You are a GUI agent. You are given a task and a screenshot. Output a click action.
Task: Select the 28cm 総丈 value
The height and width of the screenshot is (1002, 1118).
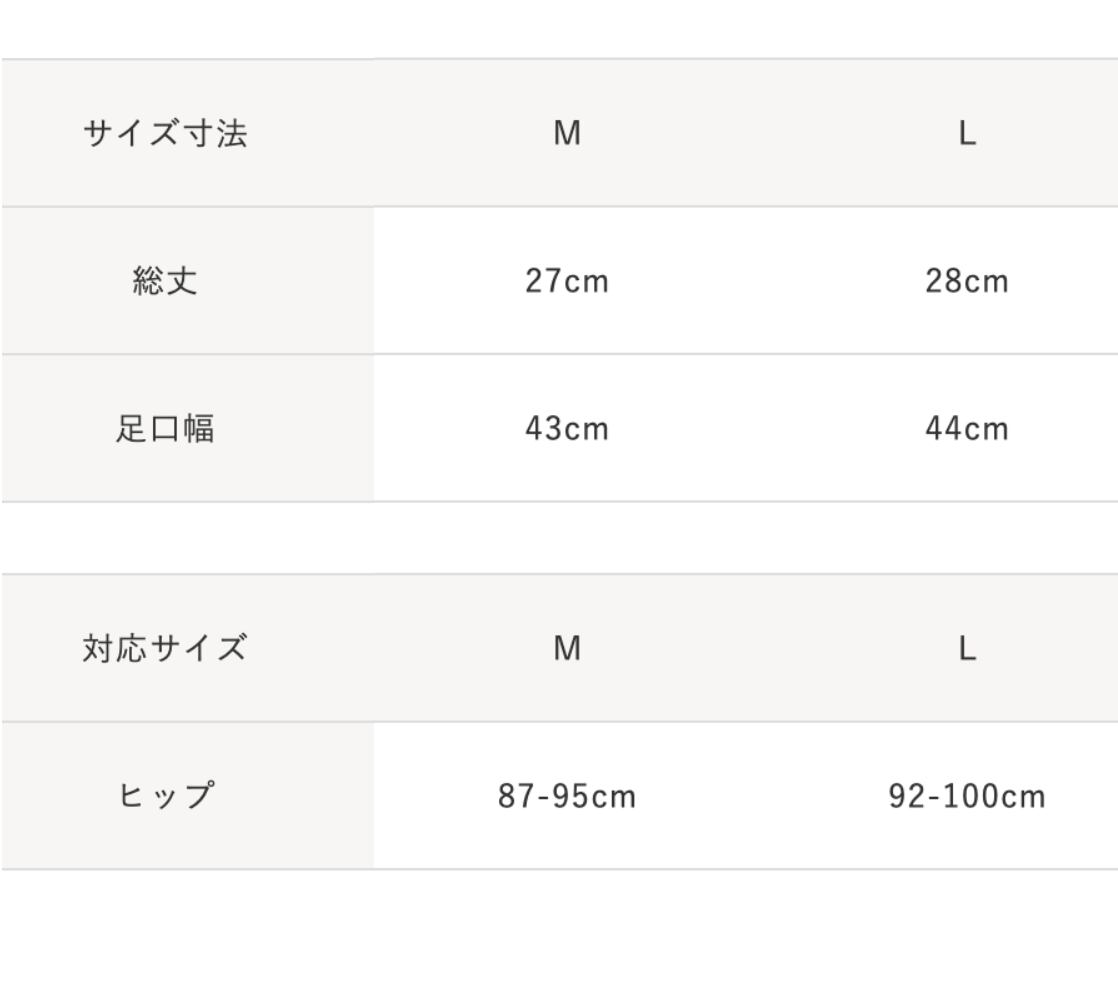(x=967, y=282)
